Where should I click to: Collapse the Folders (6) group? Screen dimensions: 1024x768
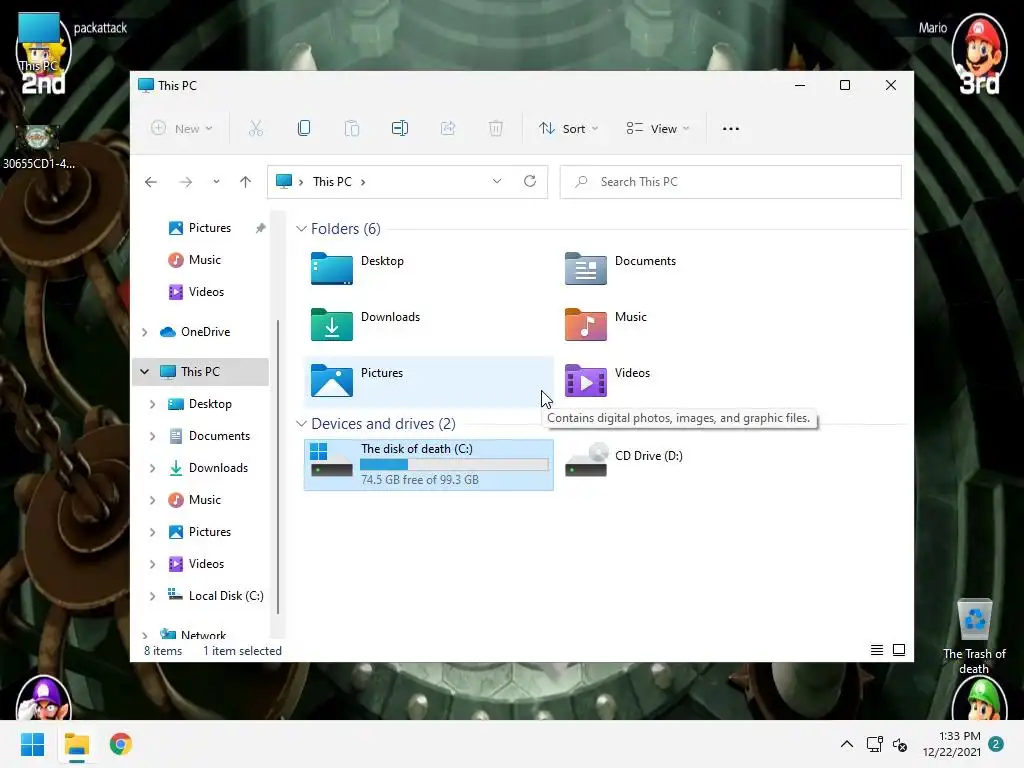click(x=301, y=229)
